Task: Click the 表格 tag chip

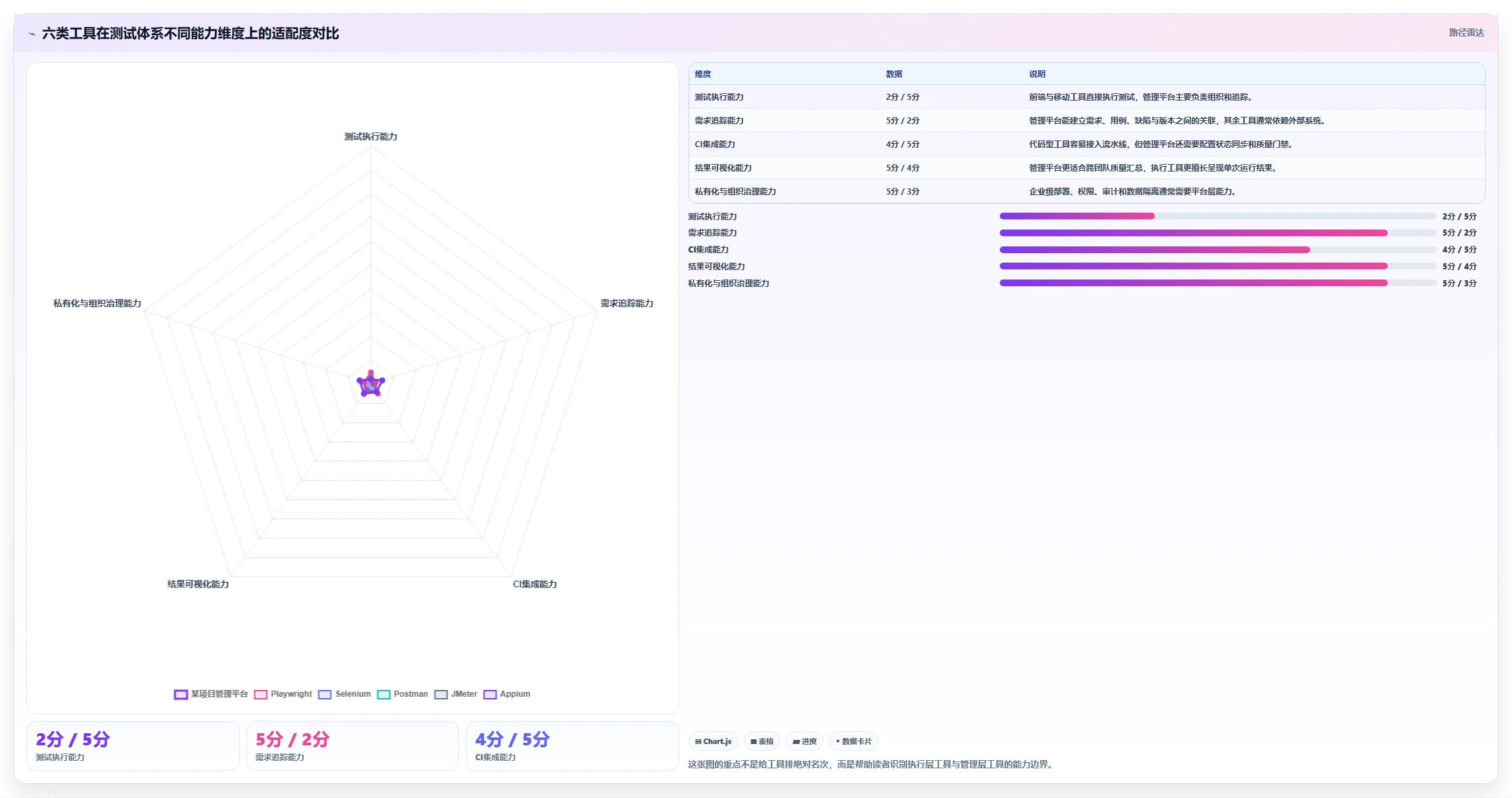Action: [x=762, y=741]
